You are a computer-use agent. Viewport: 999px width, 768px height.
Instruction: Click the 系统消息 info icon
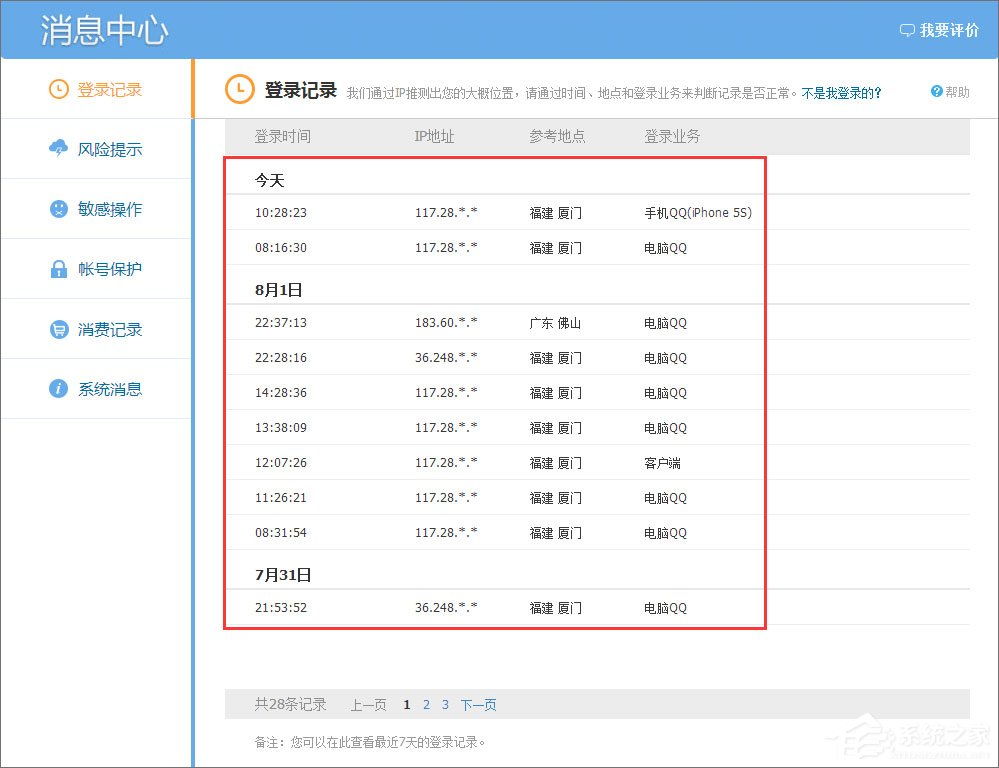pos(60,389)
